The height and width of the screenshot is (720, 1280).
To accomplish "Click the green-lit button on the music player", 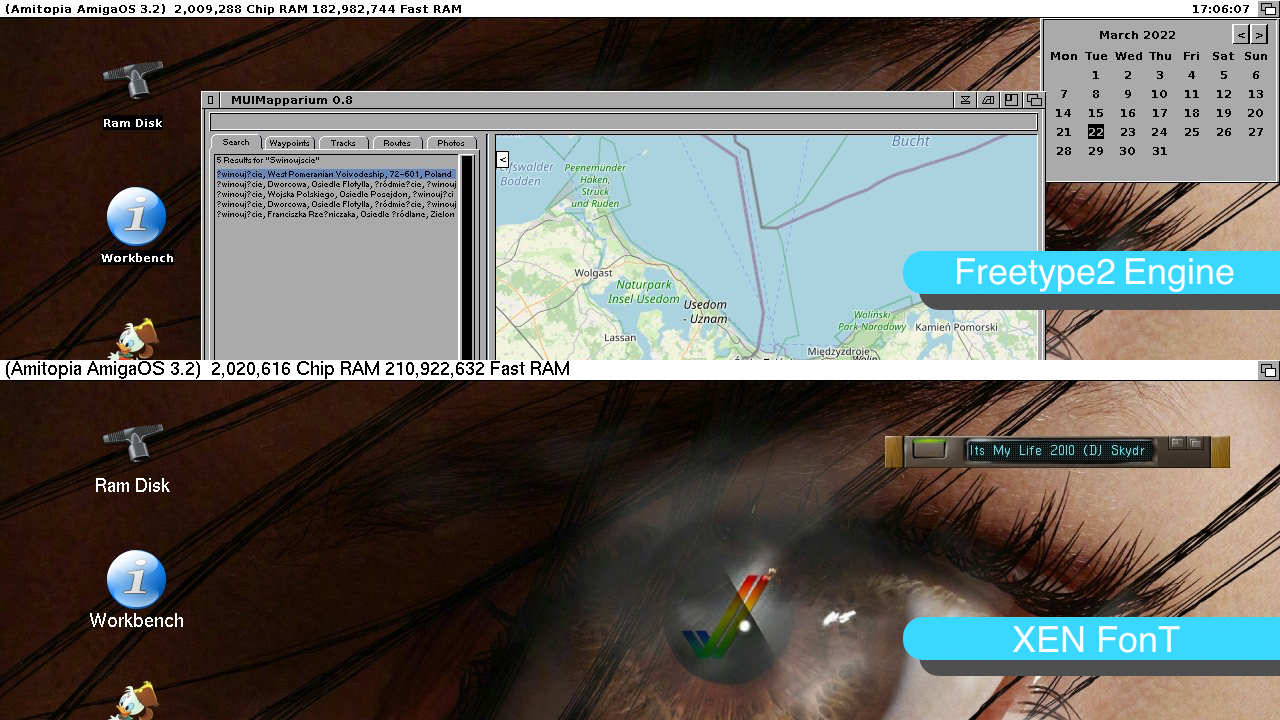I will 929,450.
